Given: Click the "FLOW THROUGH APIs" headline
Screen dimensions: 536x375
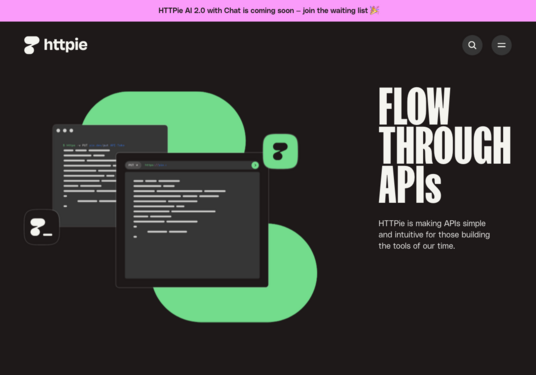Looking at the screenshot, I should coord(444,145).
